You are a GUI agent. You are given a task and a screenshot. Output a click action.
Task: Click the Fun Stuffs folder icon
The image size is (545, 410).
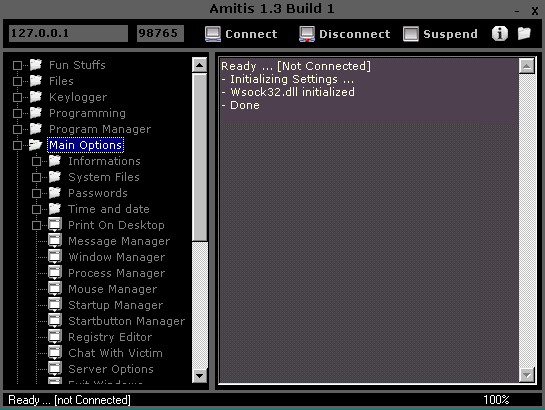click(x=36, y=65)
